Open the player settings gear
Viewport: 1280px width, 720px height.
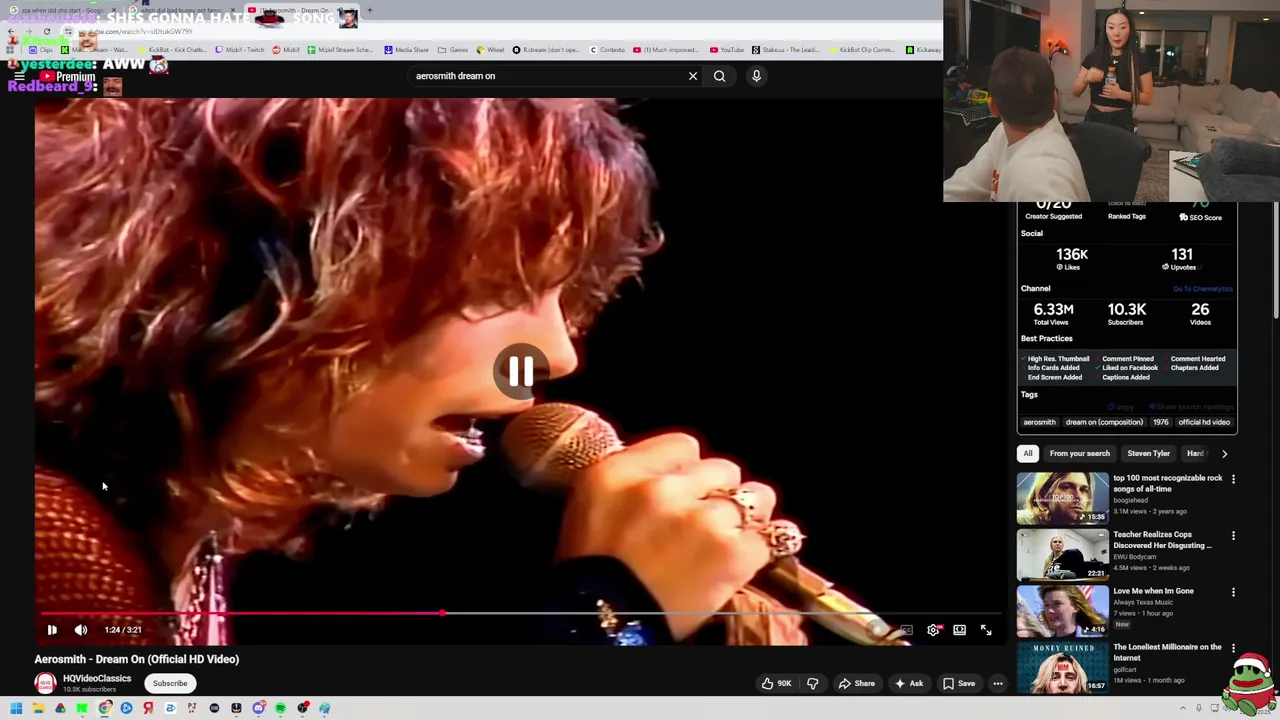(933, 630)
